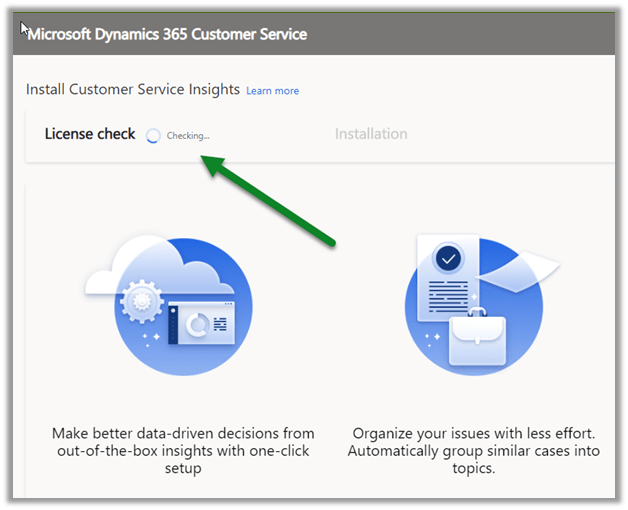Click the spinning License check loading indicator
The image size is (628, 510).
pos(152,135)
